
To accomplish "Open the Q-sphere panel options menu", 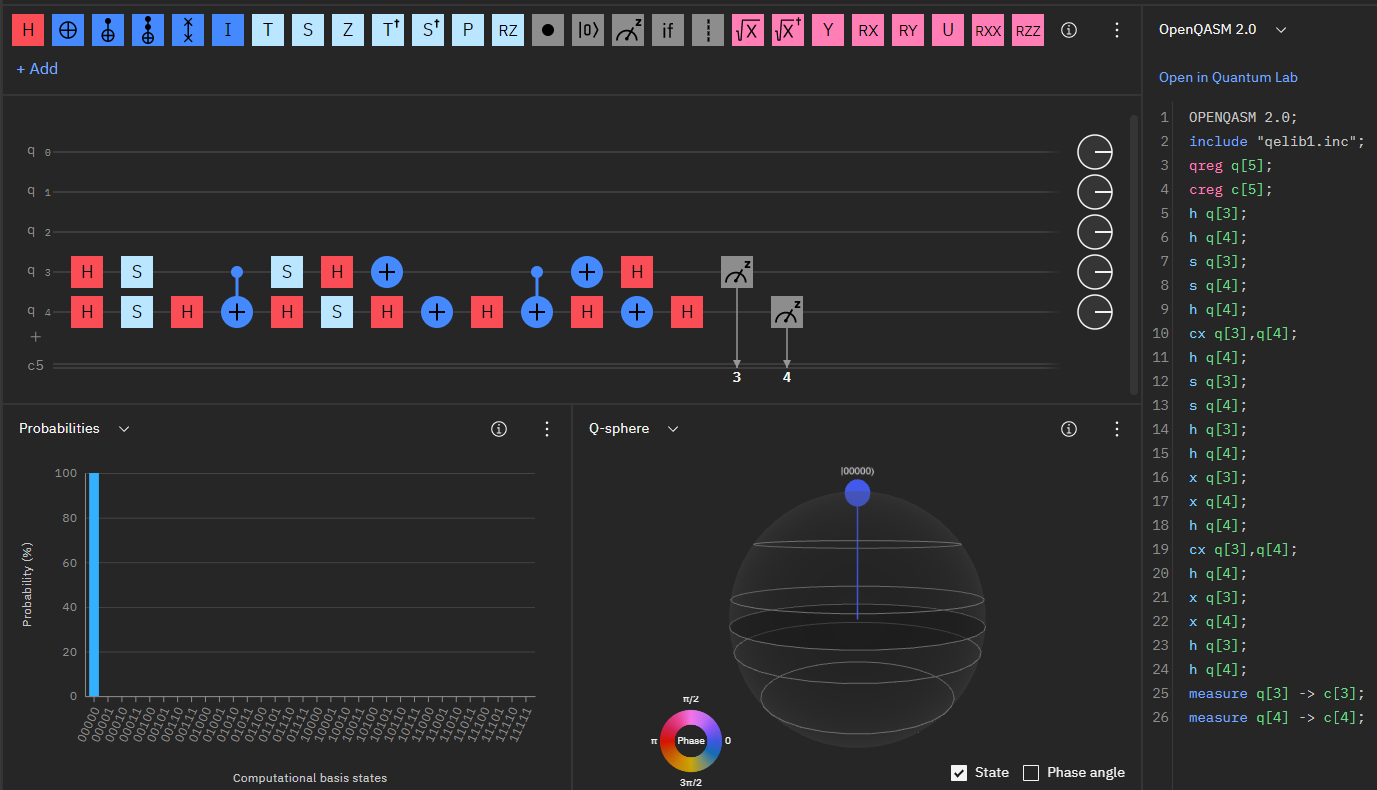I will point(1117,429).
